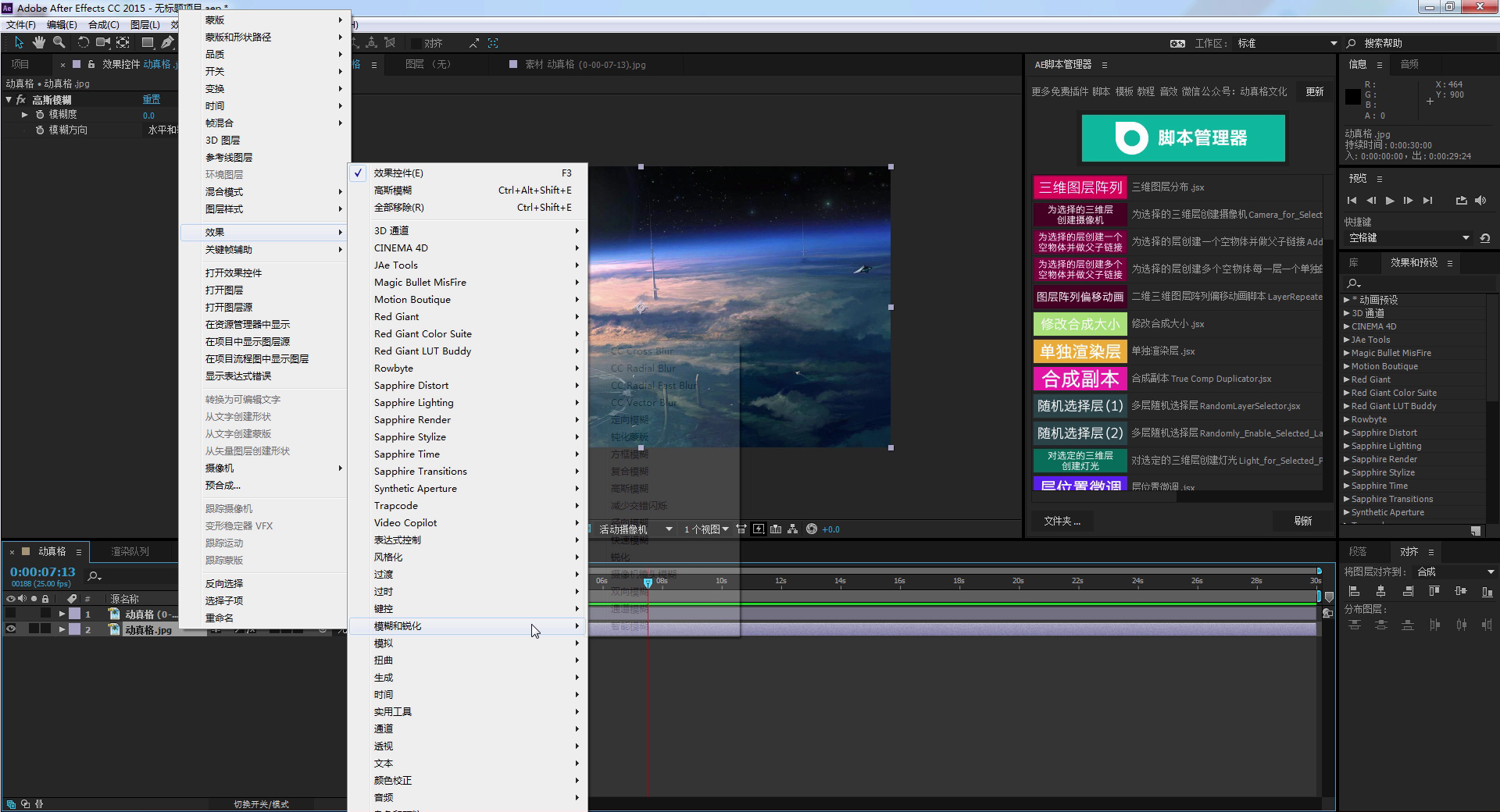The image size is (1500, 812).
Task: Click the exposure reset icon in viewer
Action: click(x=812, y=529)
